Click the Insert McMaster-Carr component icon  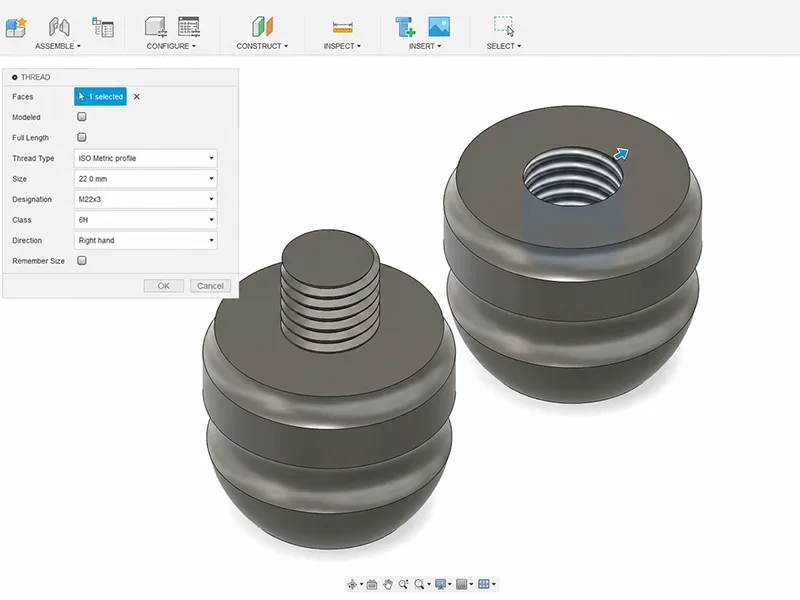tap(406, 27)
